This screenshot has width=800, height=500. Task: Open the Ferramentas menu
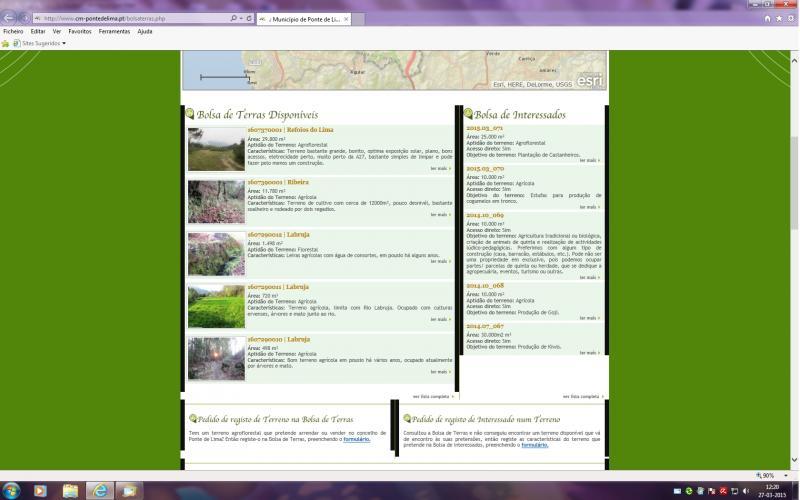(114, 31)
